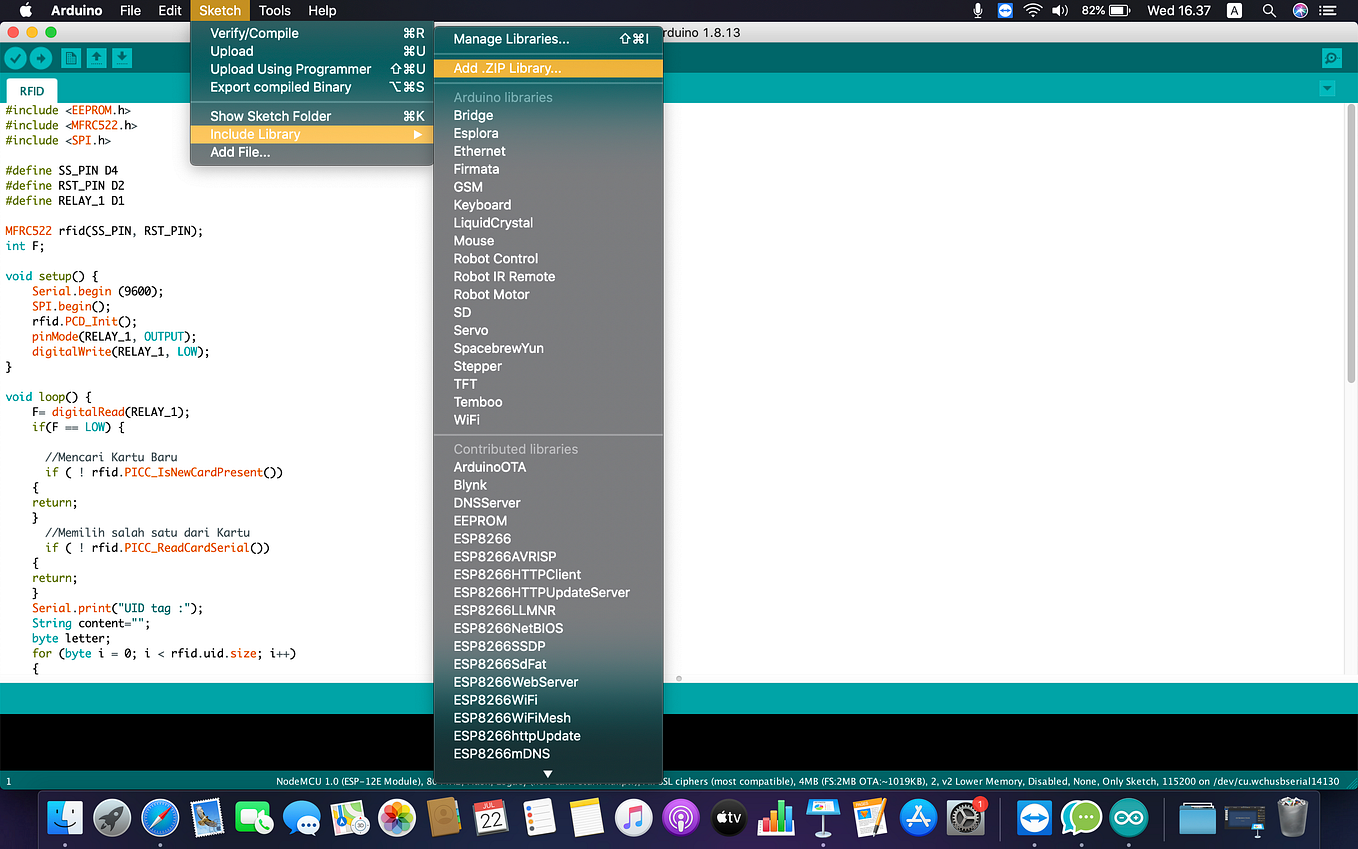Click the down arrow below the library list
Image resolution: width=1358 pixels, height=849 pixels.
547,773
